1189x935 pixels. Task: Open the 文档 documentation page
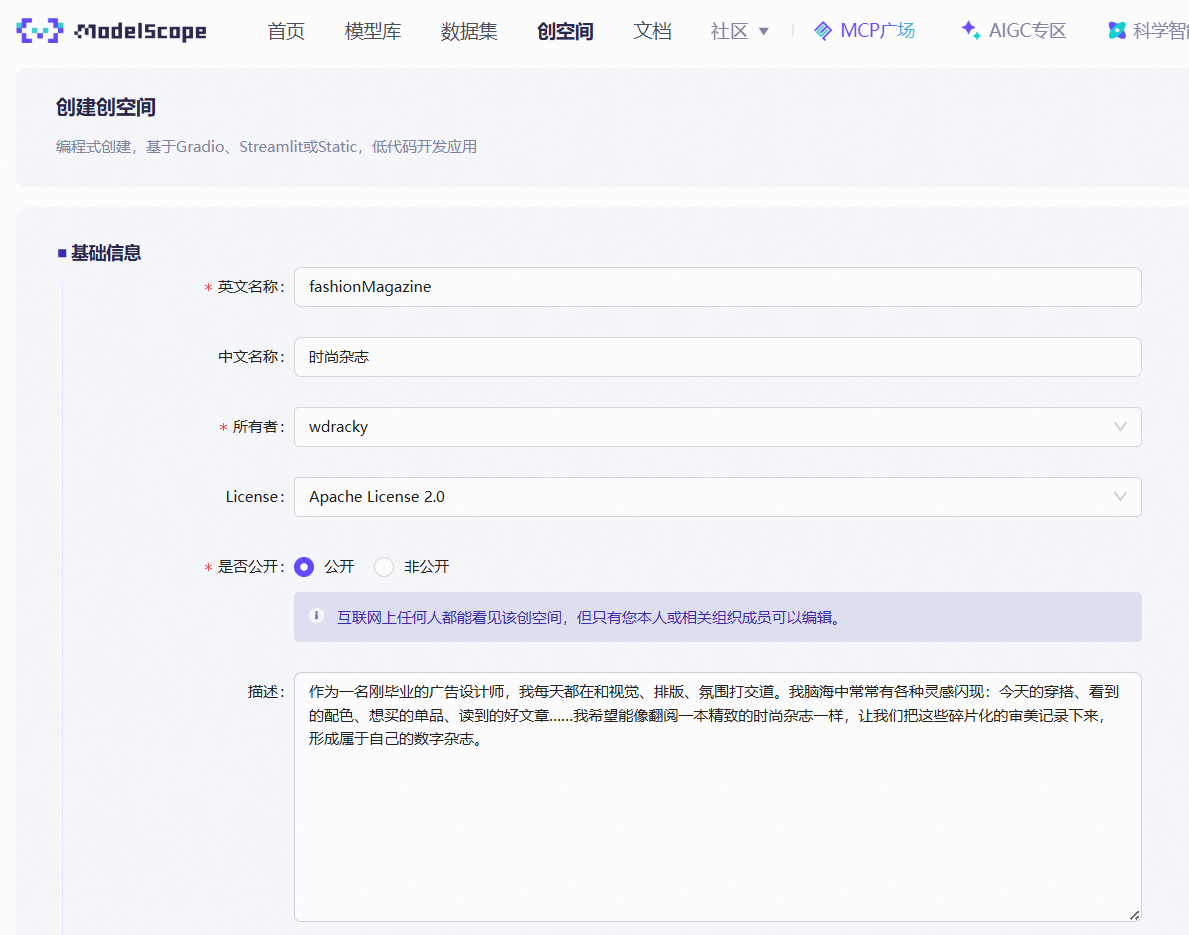pyautogui.click(x=652, y=30)
